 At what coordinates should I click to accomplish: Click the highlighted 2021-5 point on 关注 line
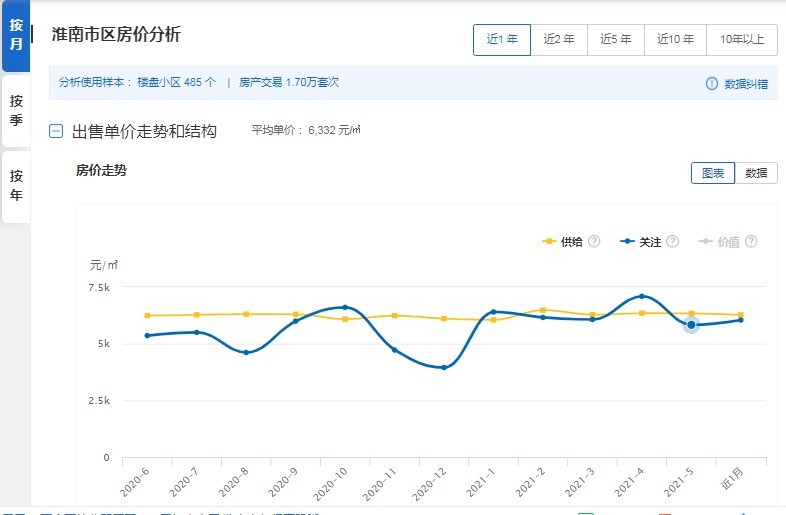691,325
